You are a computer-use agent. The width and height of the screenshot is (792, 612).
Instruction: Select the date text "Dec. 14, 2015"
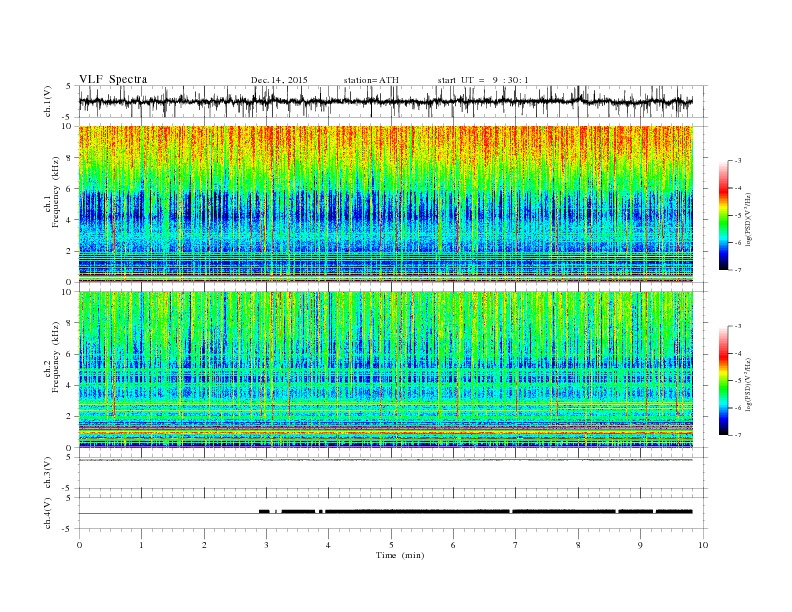279,80
